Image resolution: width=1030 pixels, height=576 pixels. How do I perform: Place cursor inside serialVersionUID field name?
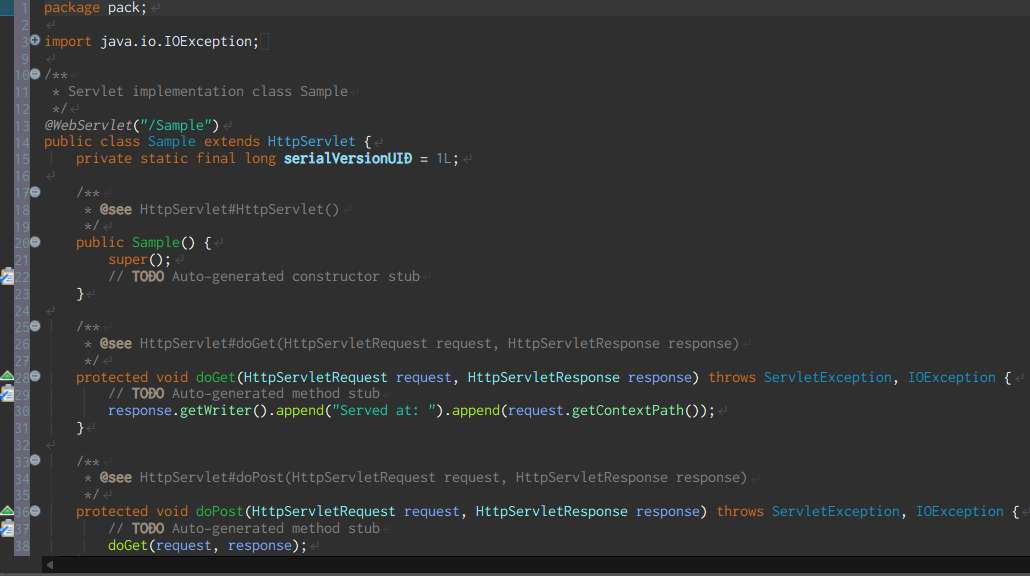tap(347, 158)
